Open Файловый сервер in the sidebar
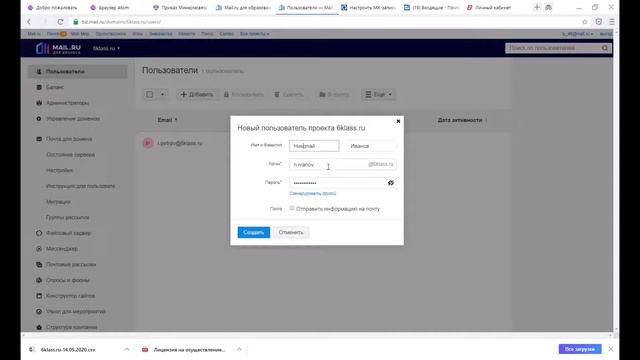 pos(68,233)
